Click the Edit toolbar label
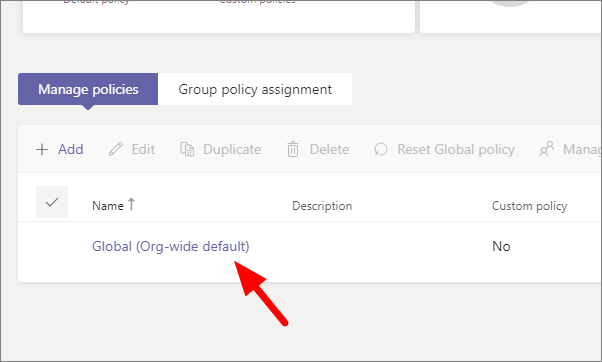 [143, 149]
